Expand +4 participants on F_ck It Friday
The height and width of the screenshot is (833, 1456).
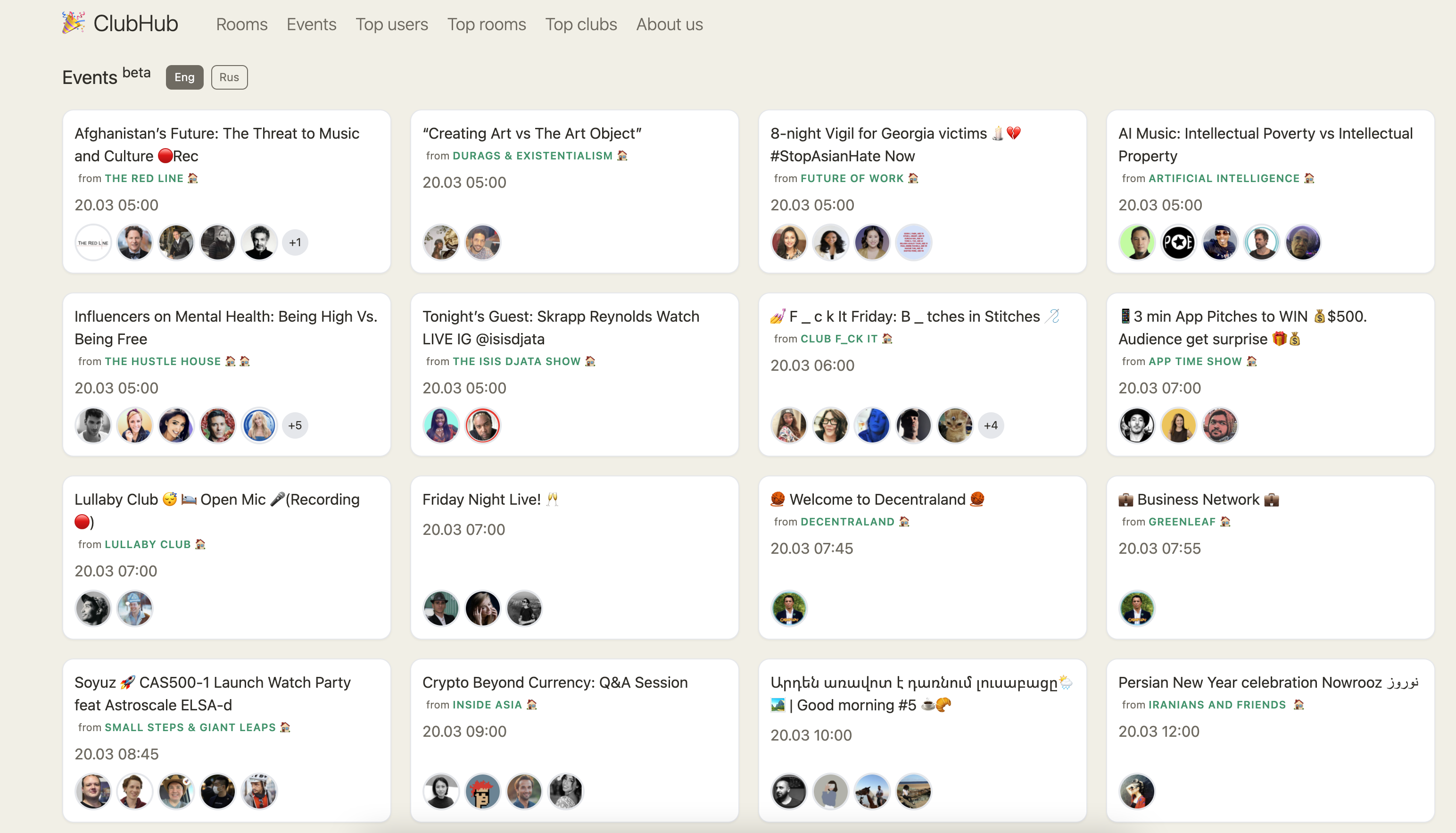(x=991, y=425)
